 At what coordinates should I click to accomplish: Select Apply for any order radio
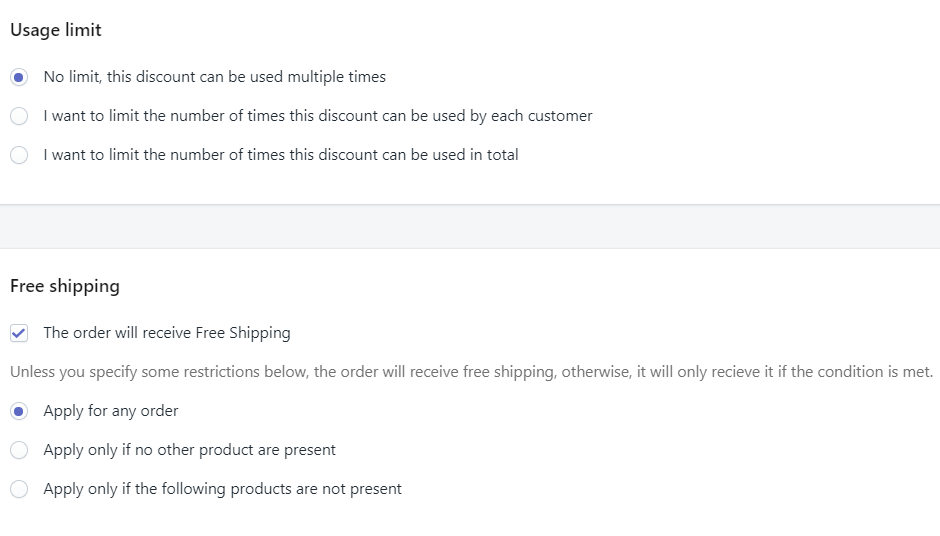click(19, 411)
